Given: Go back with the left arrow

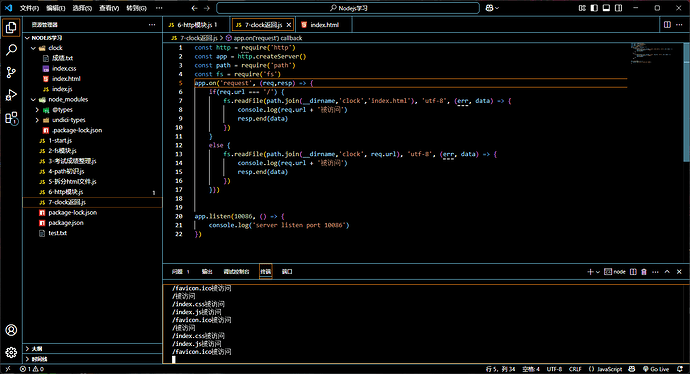Looking at the screenshot, I should pyautogui.click(x=195, y=8).
